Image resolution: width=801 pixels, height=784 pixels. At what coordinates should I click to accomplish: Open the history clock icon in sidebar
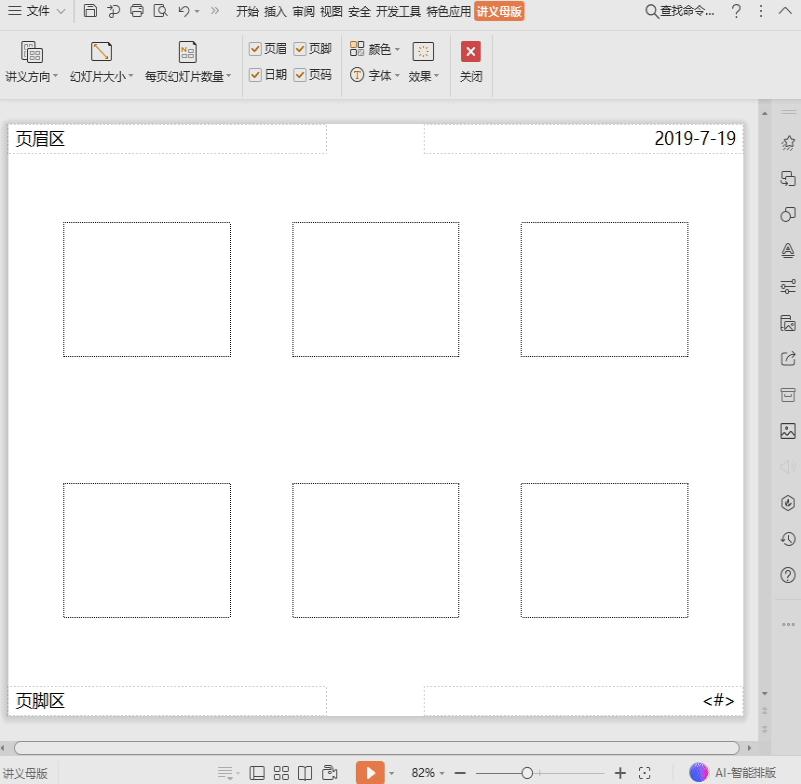click(788, 539)
